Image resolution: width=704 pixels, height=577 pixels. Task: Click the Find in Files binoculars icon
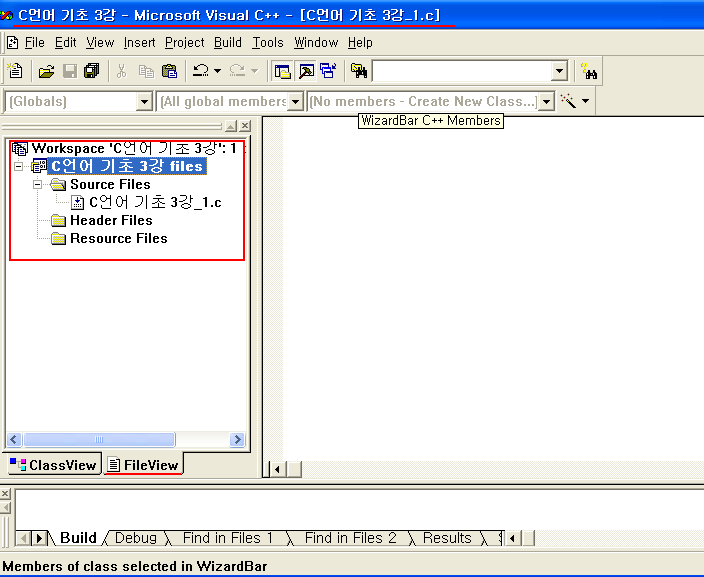tap(359, 70)
